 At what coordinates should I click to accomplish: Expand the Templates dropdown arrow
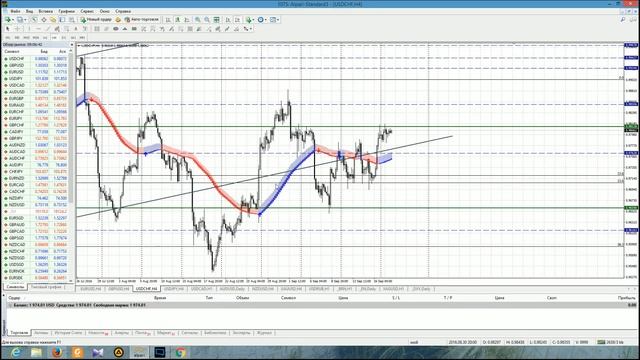[278, 20]
